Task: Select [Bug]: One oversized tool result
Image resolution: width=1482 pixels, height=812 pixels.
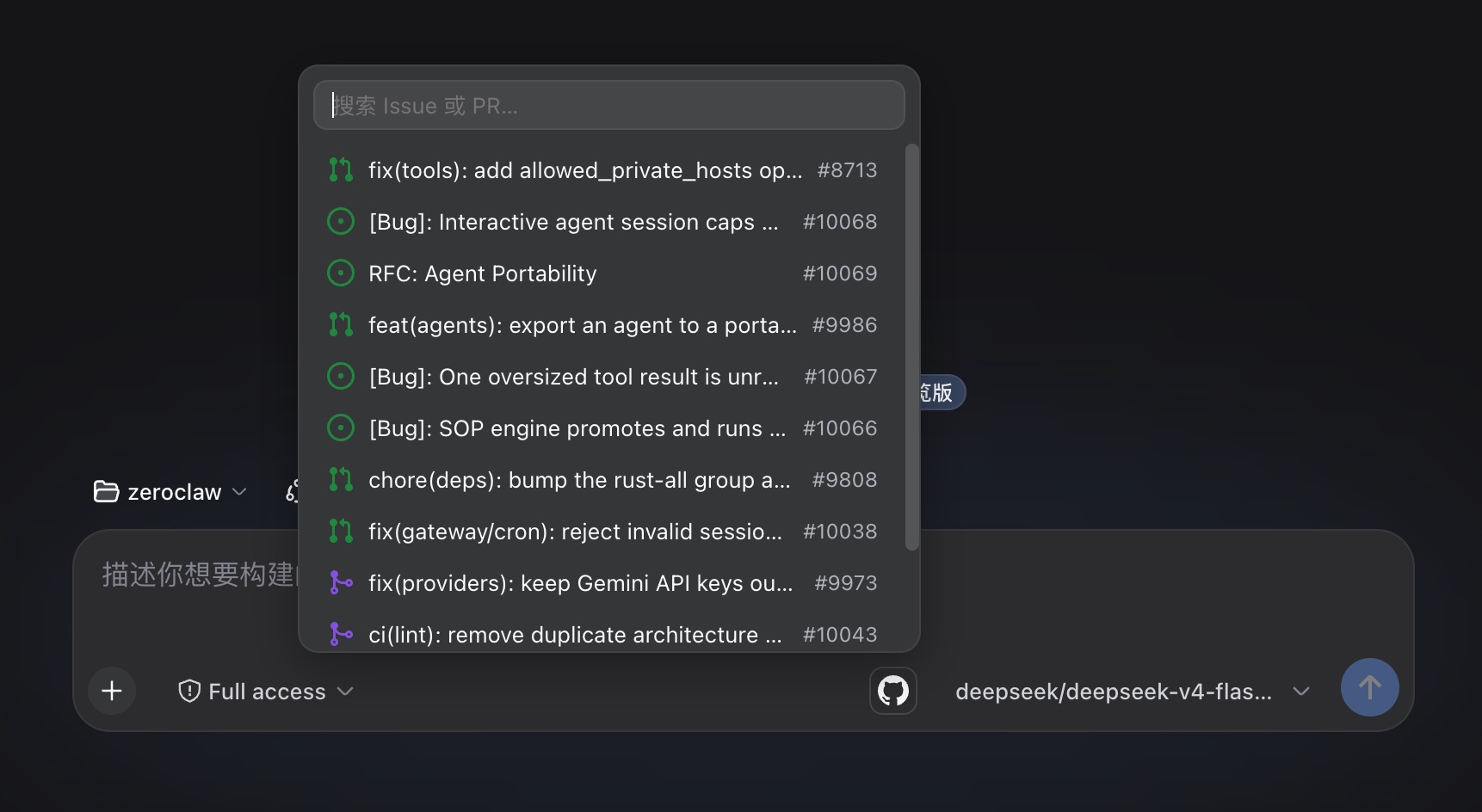Action: point(602,377)
